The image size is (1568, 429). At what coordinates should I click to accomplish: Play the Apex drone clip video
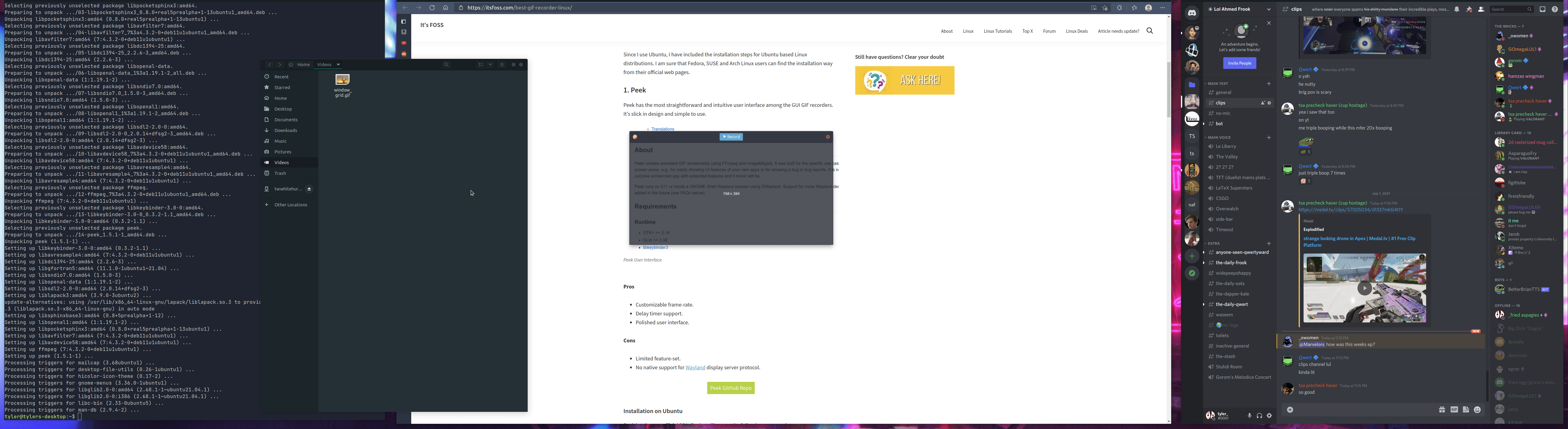pyautogui.click(x=1365, y=288)
